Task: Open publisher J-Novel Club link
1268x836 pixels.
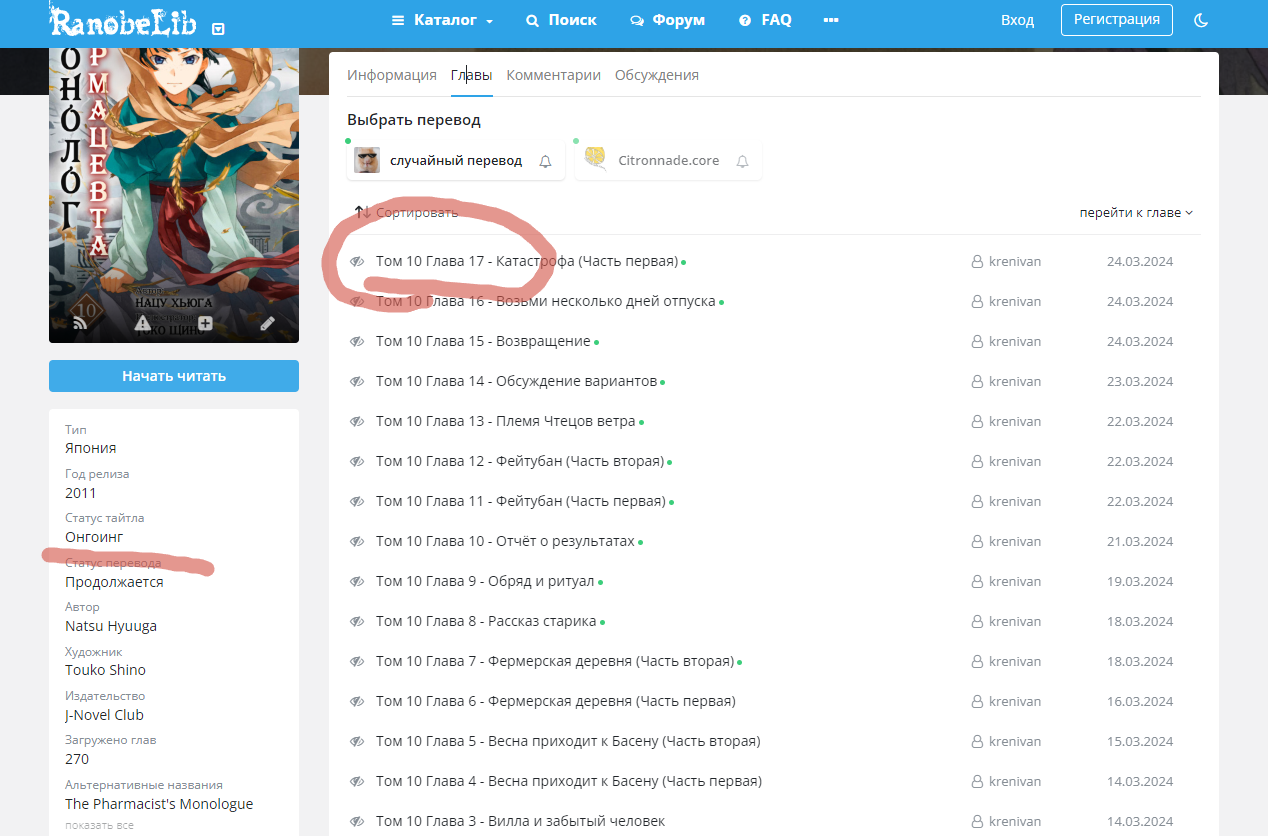Action: [x=104, y=715]
